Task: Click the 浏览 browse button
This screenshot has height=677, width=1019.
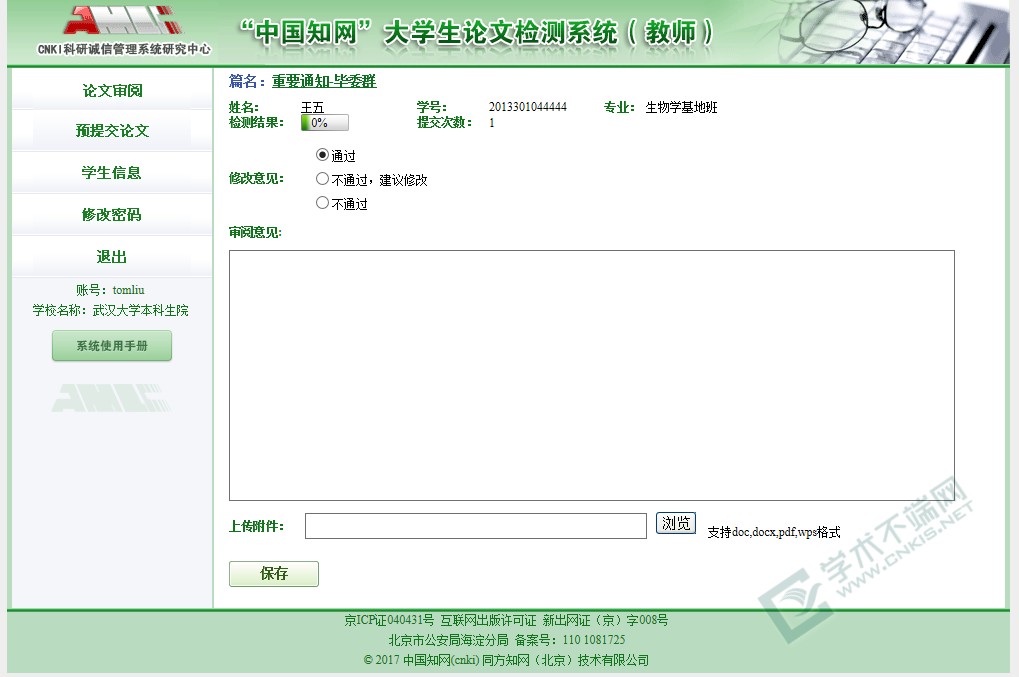Action: [x=676, y=523]
